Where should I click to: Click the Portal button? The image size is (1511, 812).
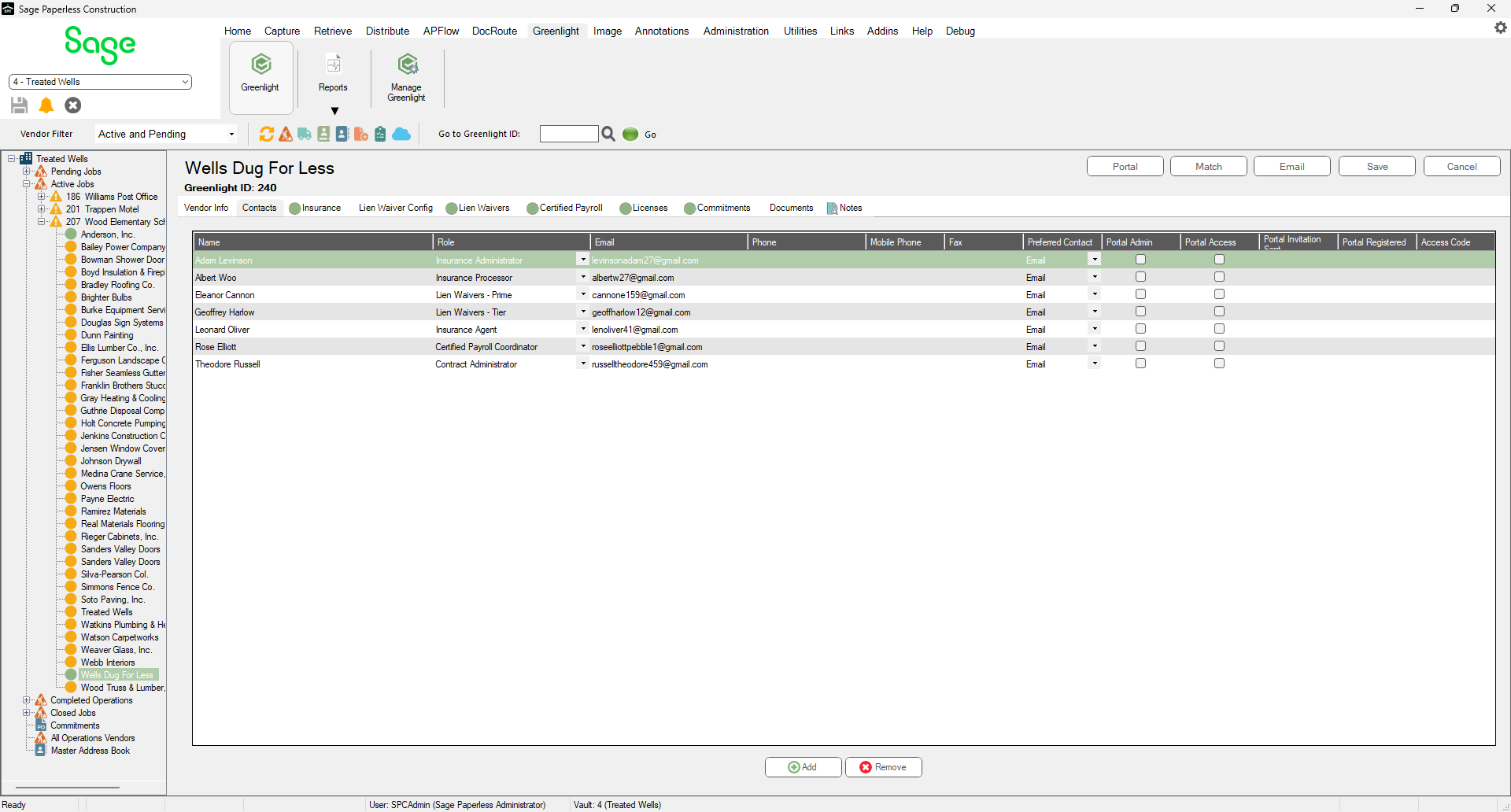point(1125,166)
